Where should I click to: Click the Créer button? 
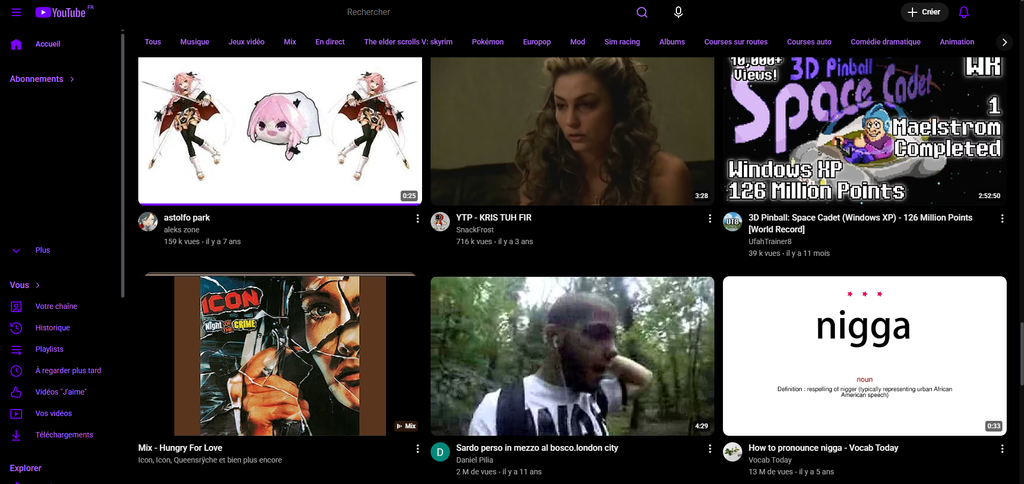click(x=925, y=12)
